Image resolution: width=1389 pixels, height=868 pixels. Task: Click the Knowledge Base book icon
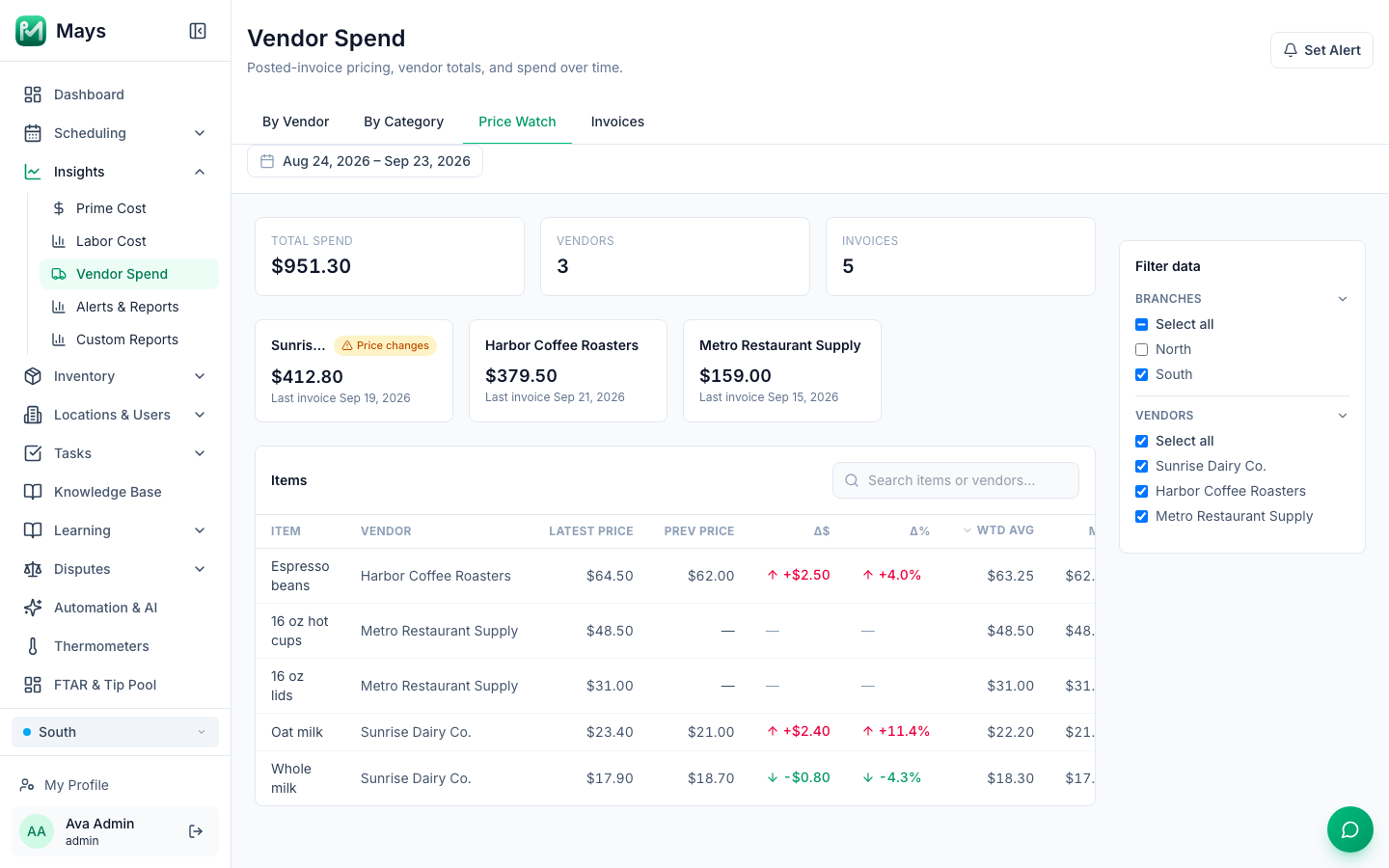coord(33,492)
